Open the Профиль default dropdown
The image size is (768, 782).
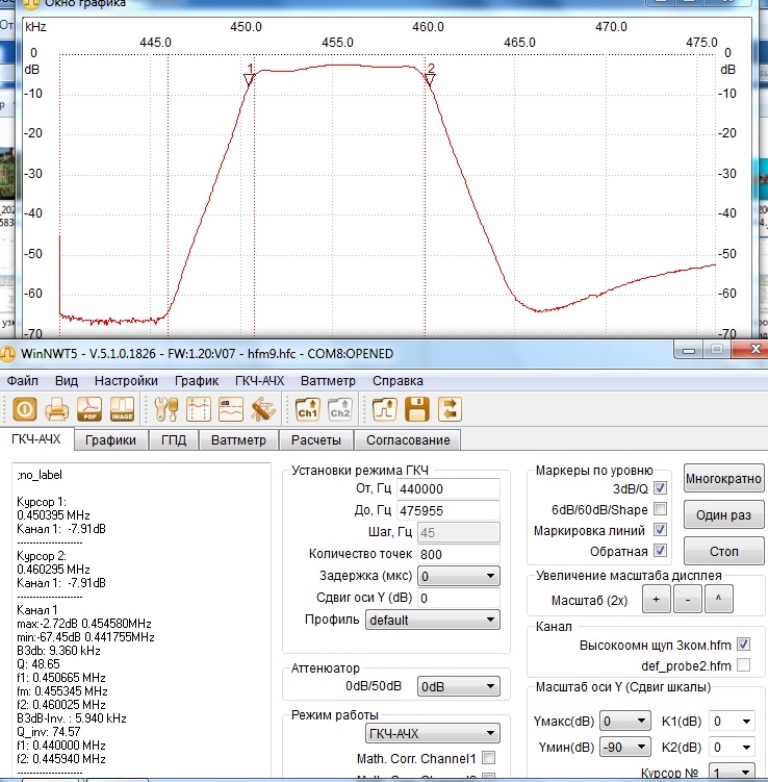[431, 620]
